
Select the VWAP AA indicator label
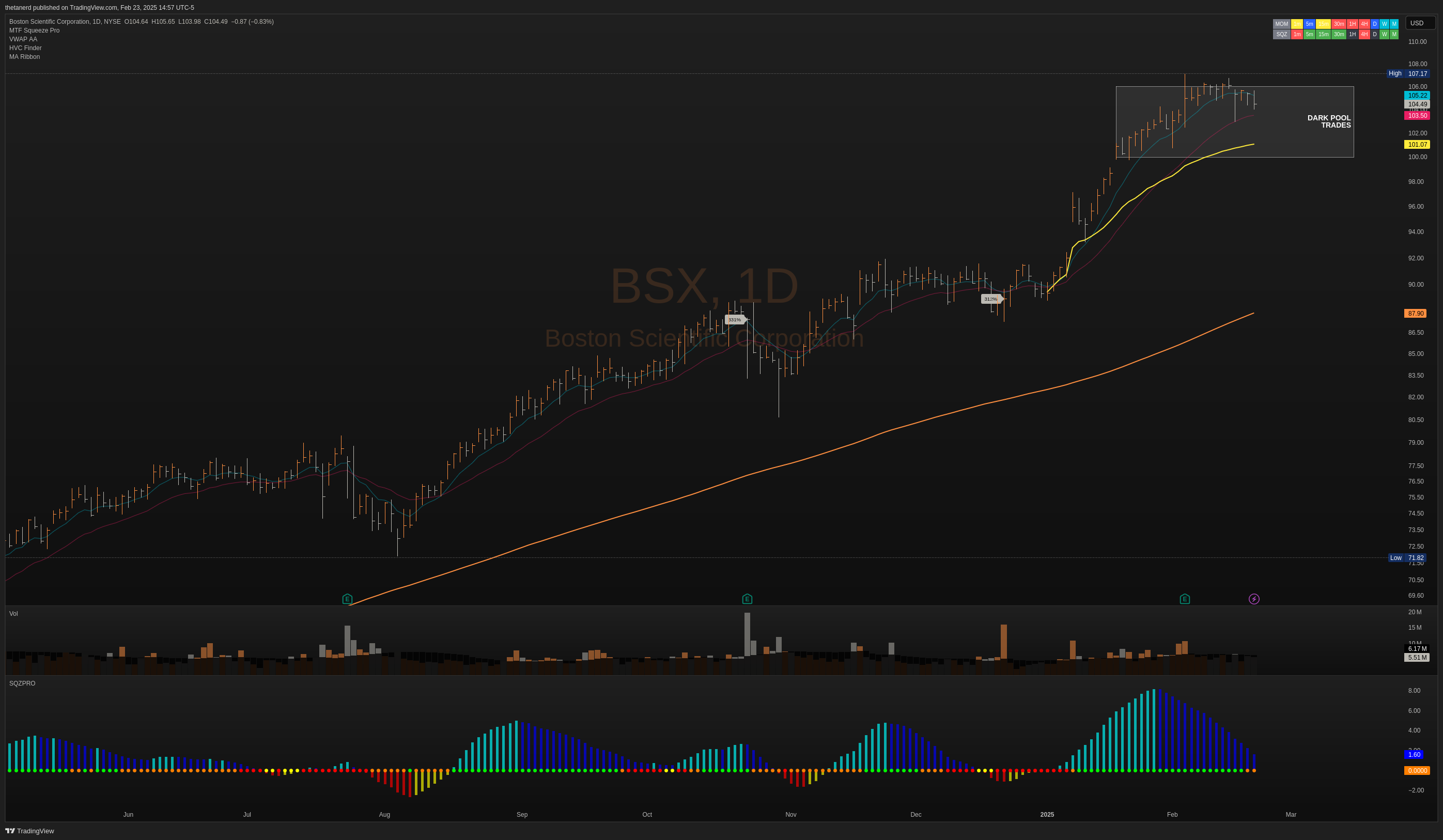23,39
